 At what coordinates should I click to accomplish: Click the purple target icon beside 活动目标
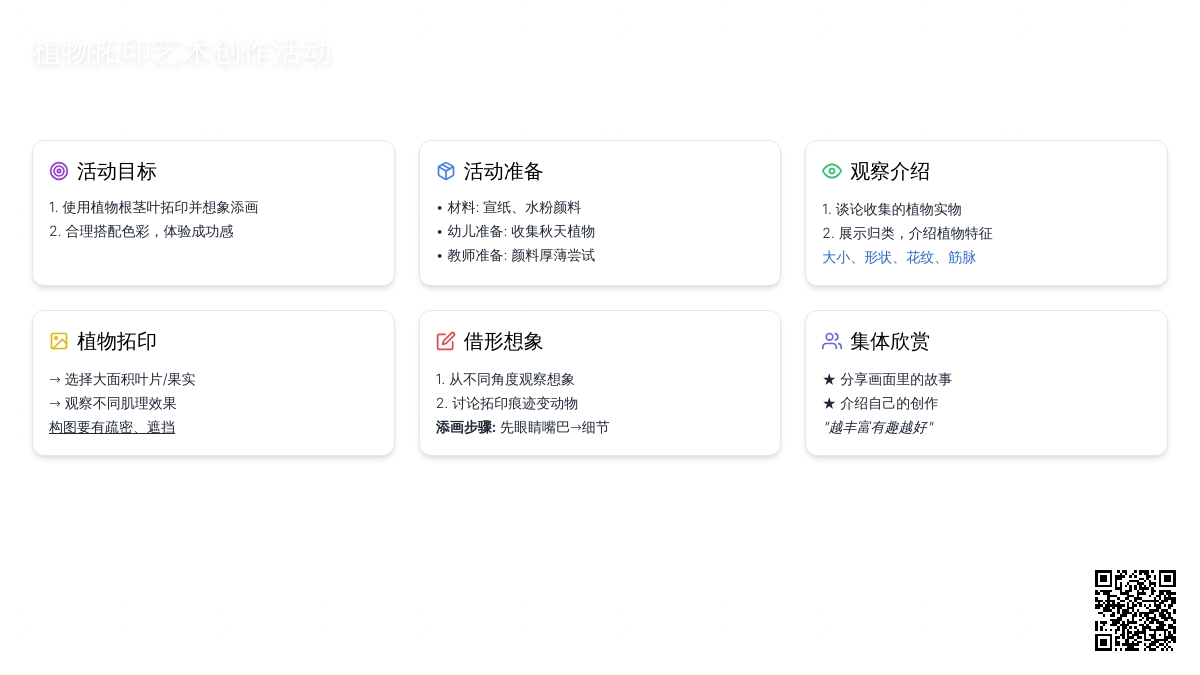tap(59, 171)
